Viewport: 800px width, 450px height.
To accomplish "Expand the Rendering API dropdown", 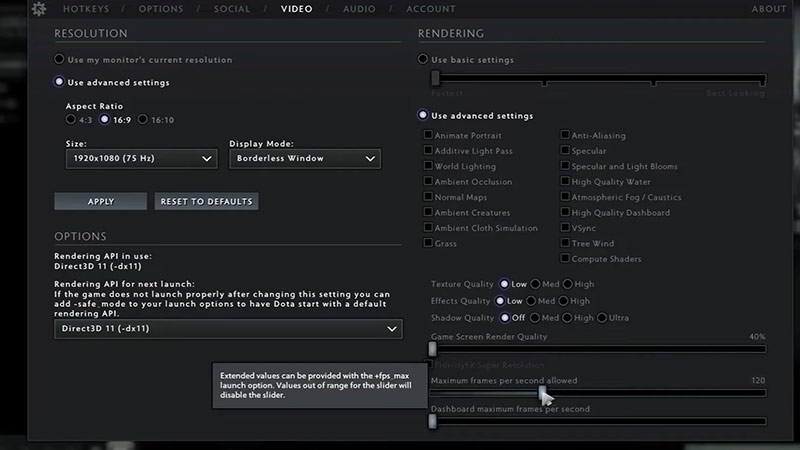I will coord(228,328).
